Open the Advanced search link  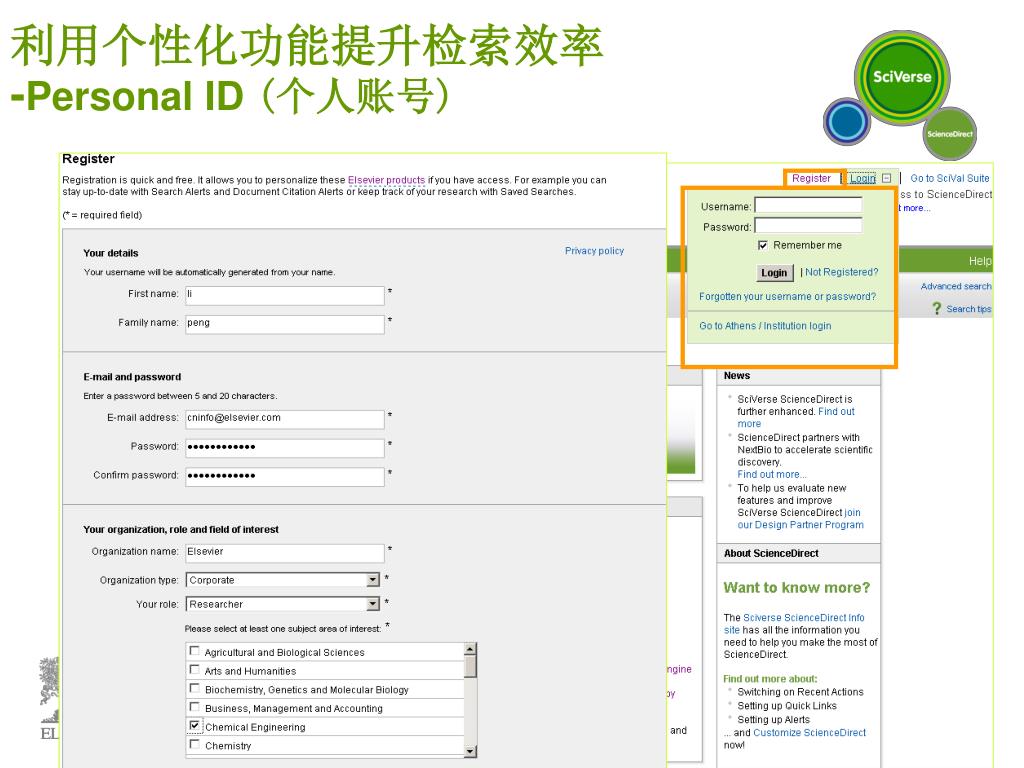[956, 286]
